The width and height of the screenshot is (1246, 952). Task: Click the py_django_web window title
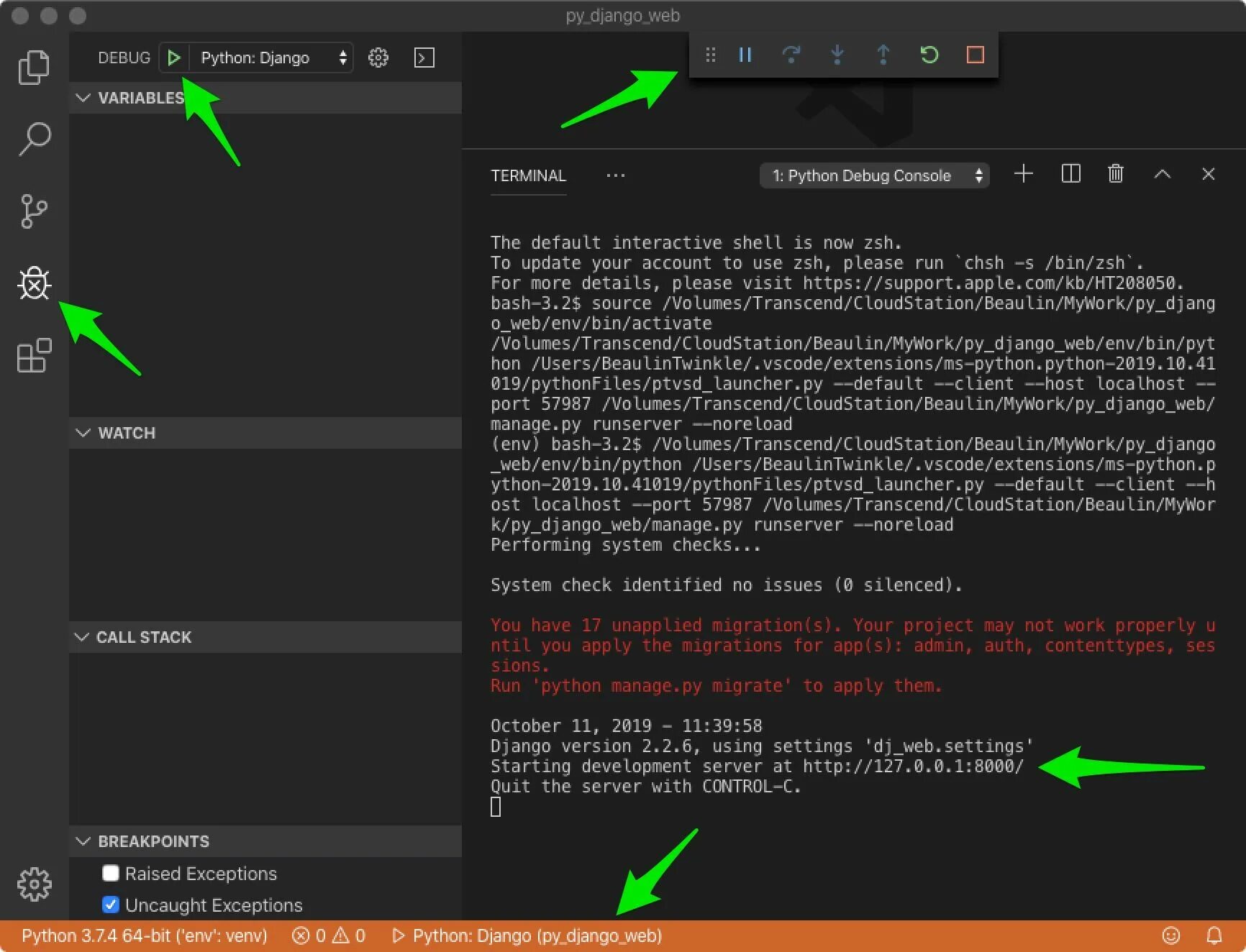point(622,15)
